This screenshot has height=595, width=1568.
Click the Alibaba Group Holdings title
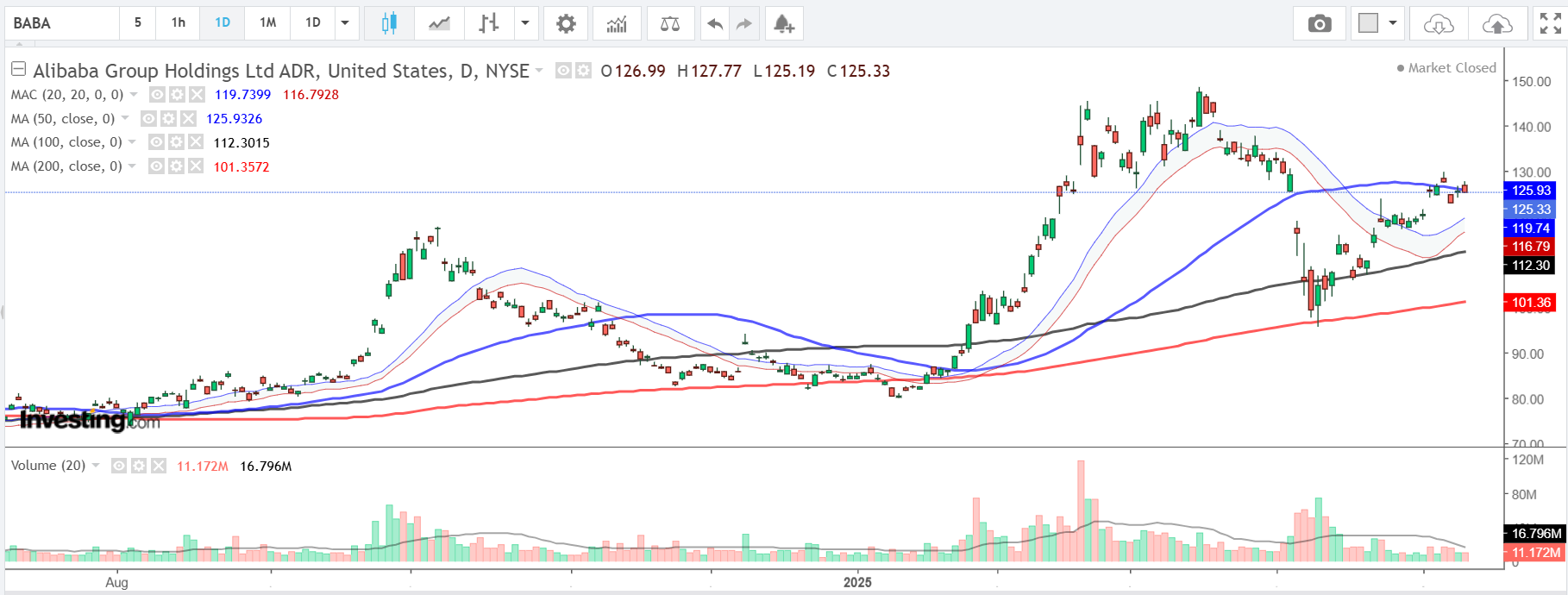click(x=281, y=71)
